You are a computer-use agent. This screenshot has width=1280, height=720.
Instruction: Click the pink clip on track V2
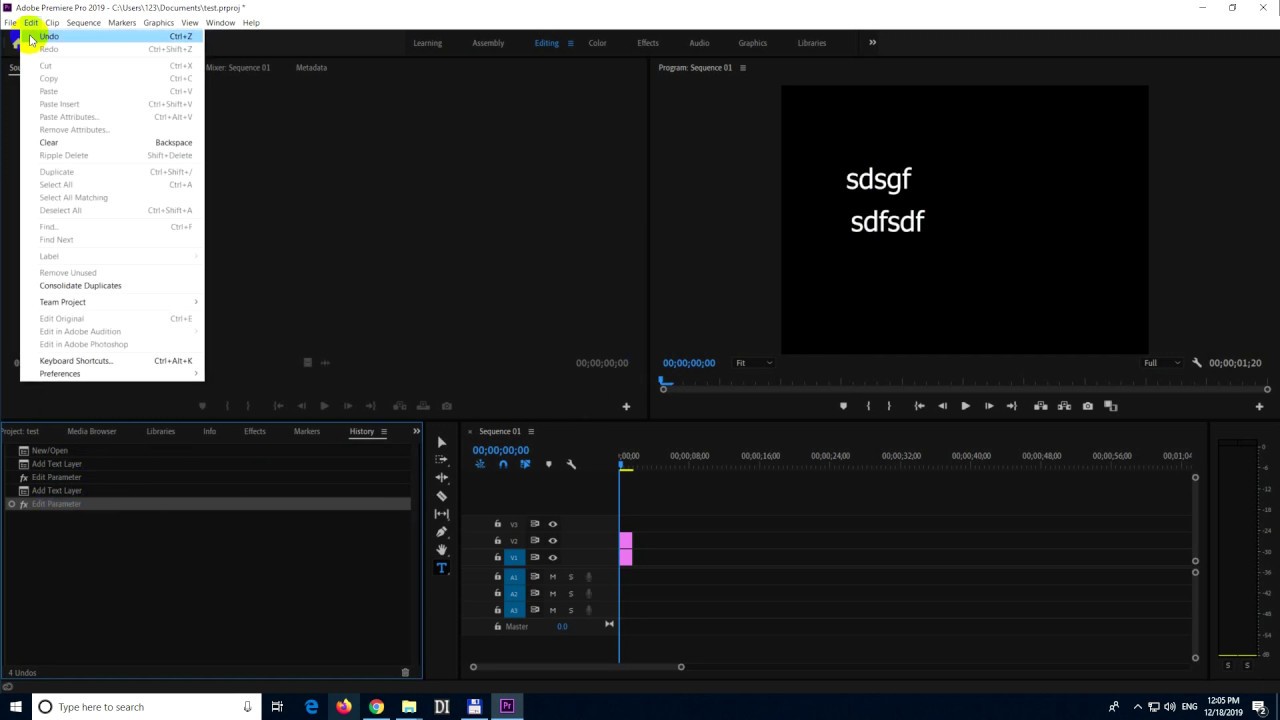pyautogui.click(x=626, y=541)
